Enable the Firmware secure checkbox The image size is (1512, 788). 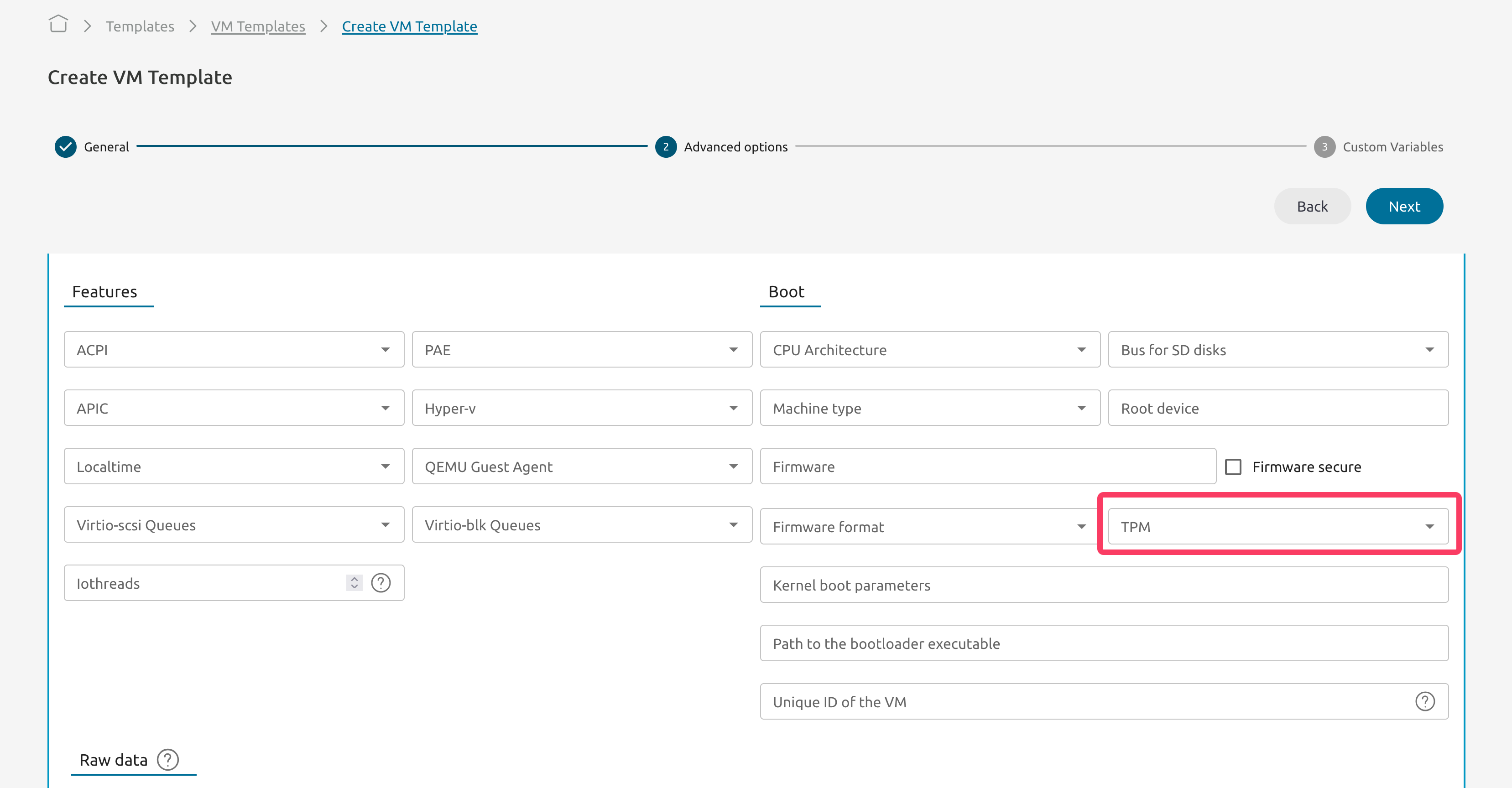click(x=1234, y=466)
